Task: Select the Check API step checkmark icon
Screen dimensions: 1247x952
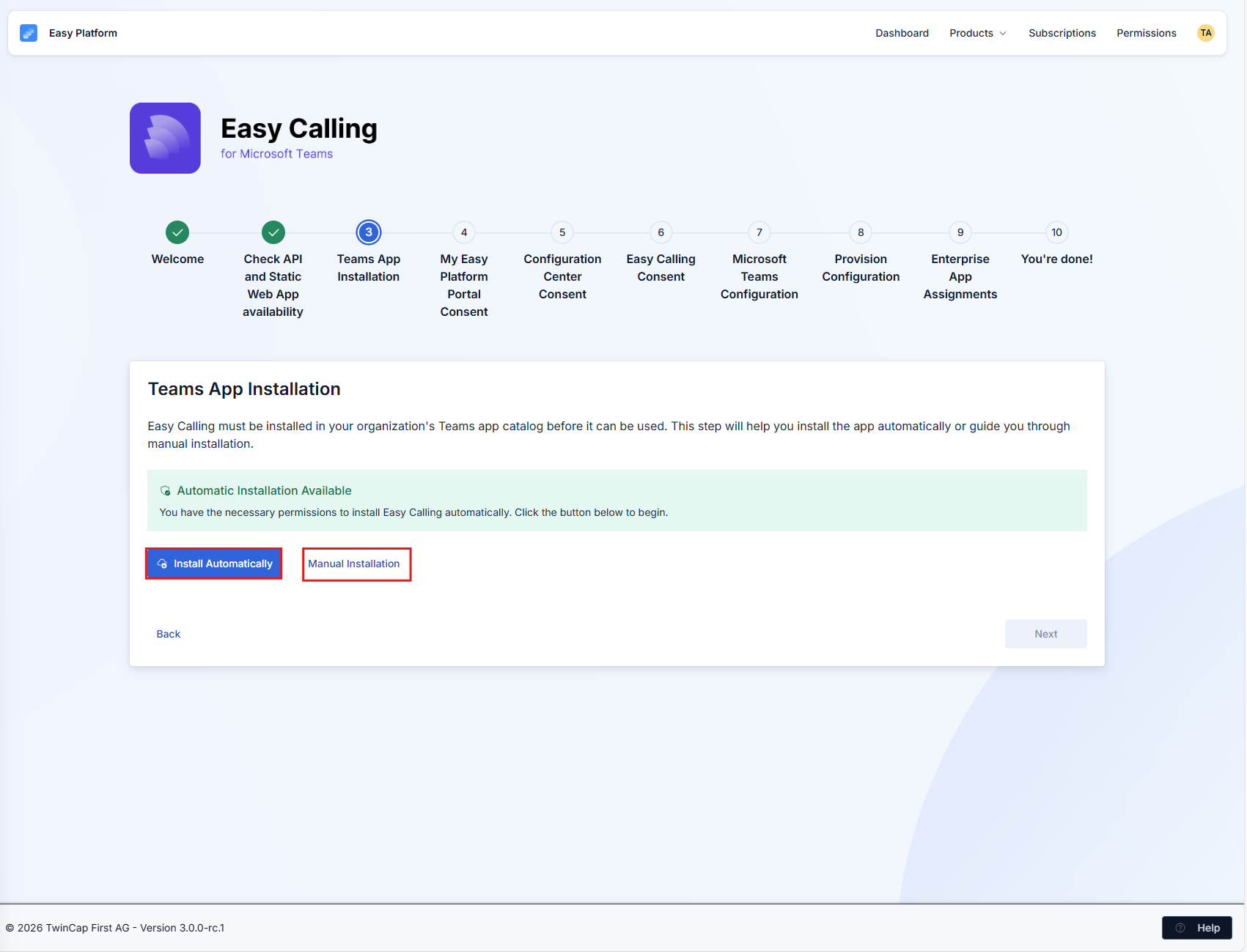Action: (x=273, y=232)
